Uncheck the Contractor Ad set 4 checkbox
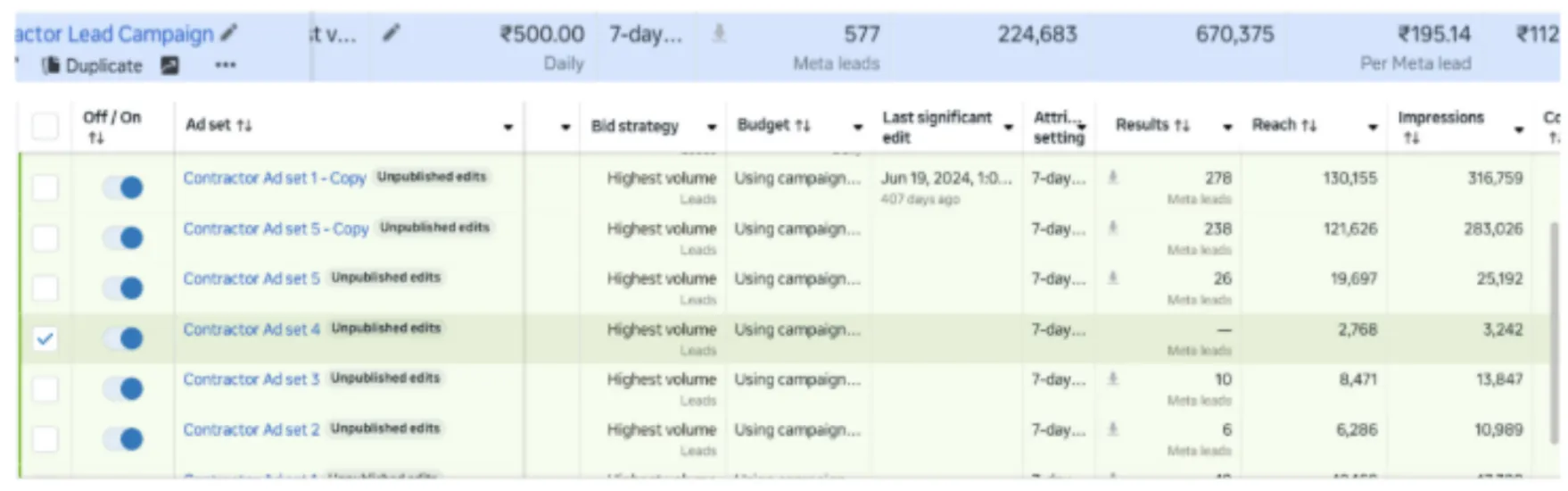 [45, 338]
